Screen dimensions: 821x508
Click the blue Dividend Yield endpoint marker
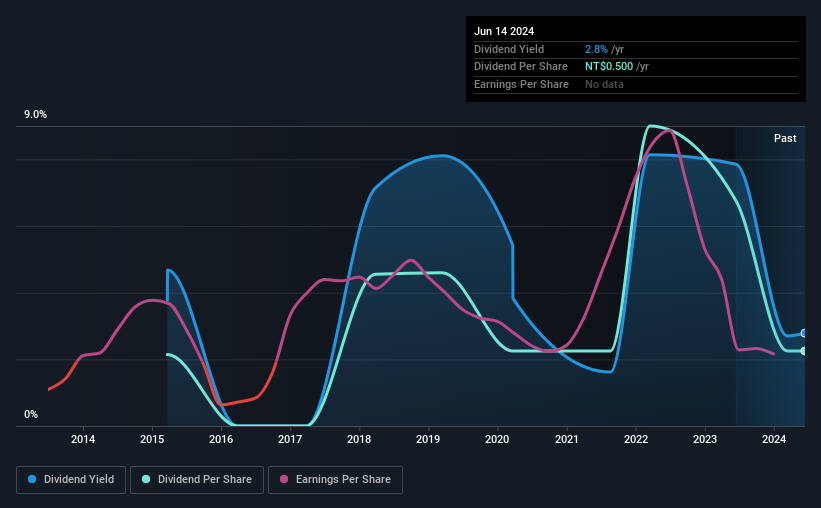pos(804,333)
